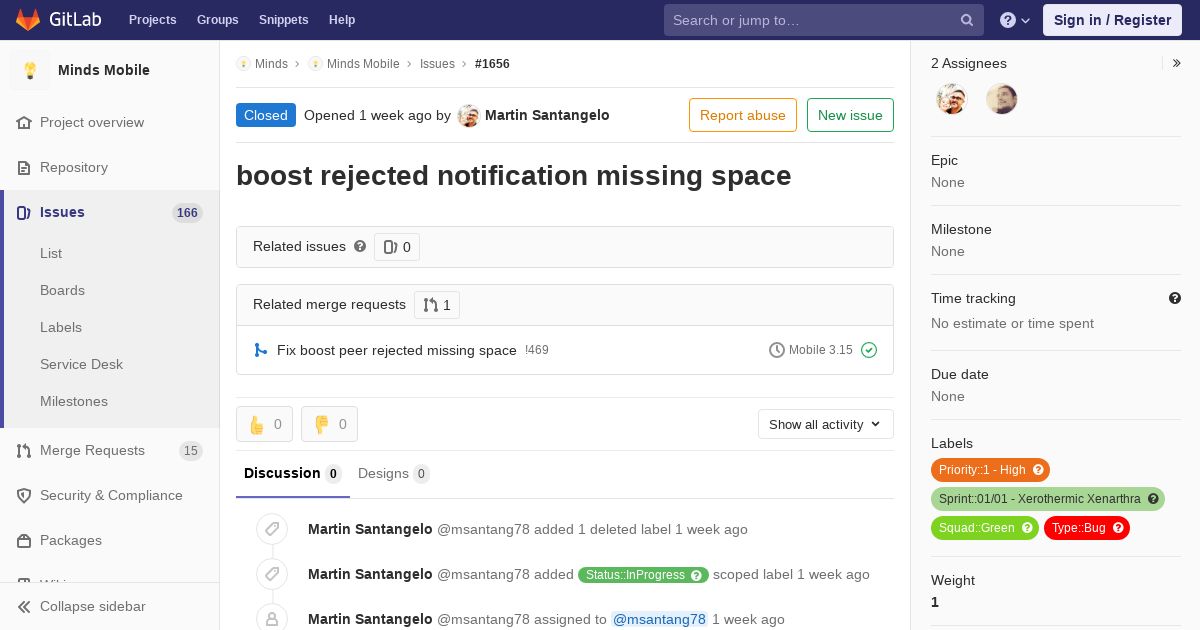Click merged merge request status icon

260,350
